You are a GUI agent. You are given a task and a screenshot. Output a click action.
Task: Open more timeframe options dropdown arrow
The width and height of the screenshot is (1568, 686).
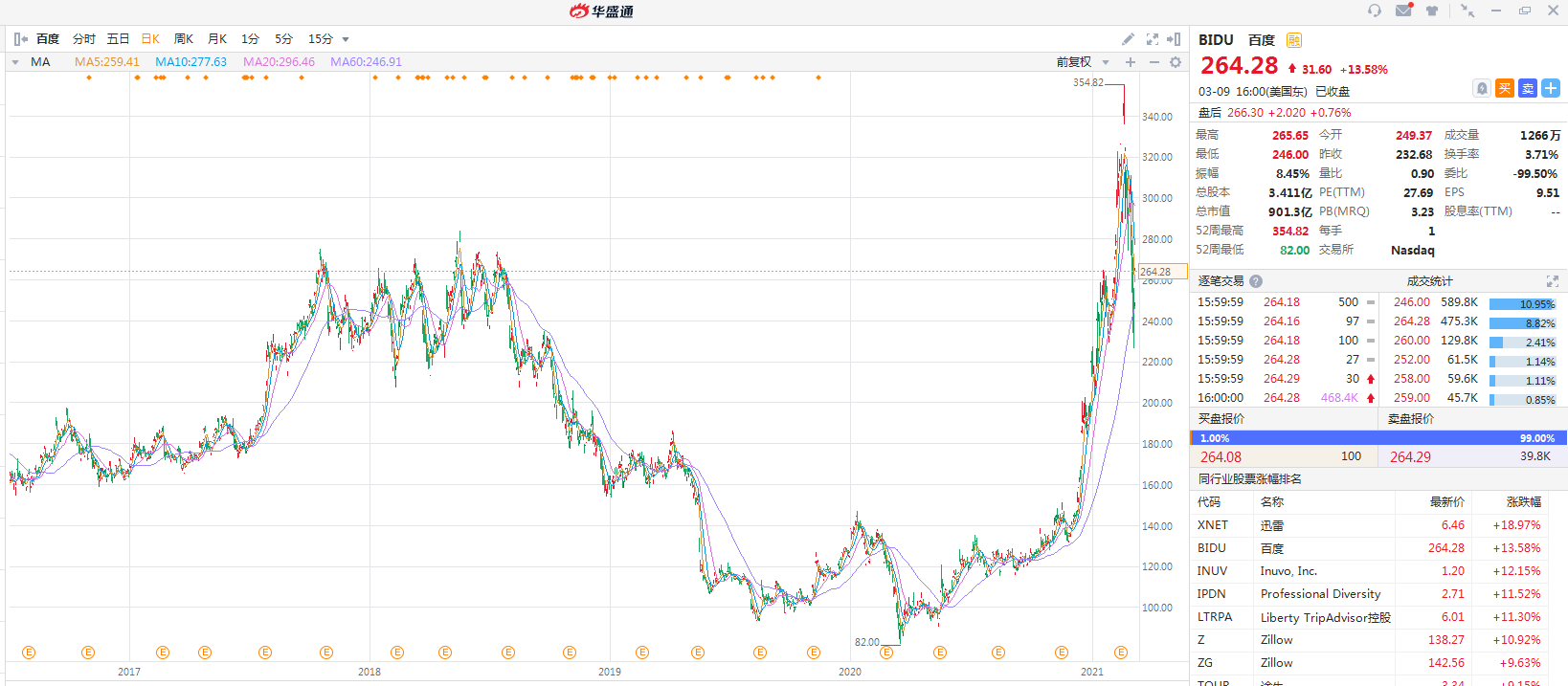tap(346, 40)
